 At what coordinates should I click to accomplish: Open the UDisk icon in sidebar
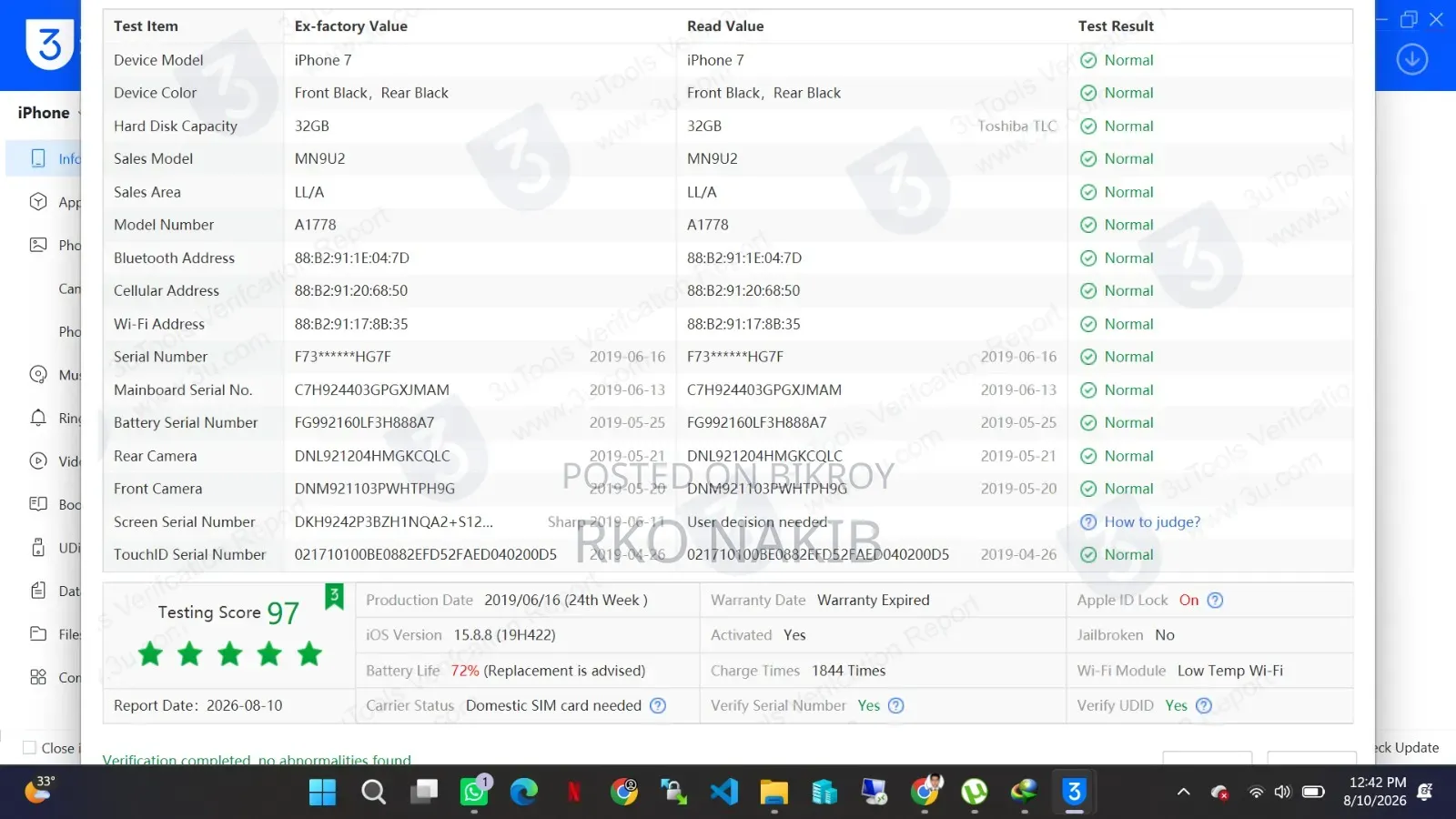[38, 547]
